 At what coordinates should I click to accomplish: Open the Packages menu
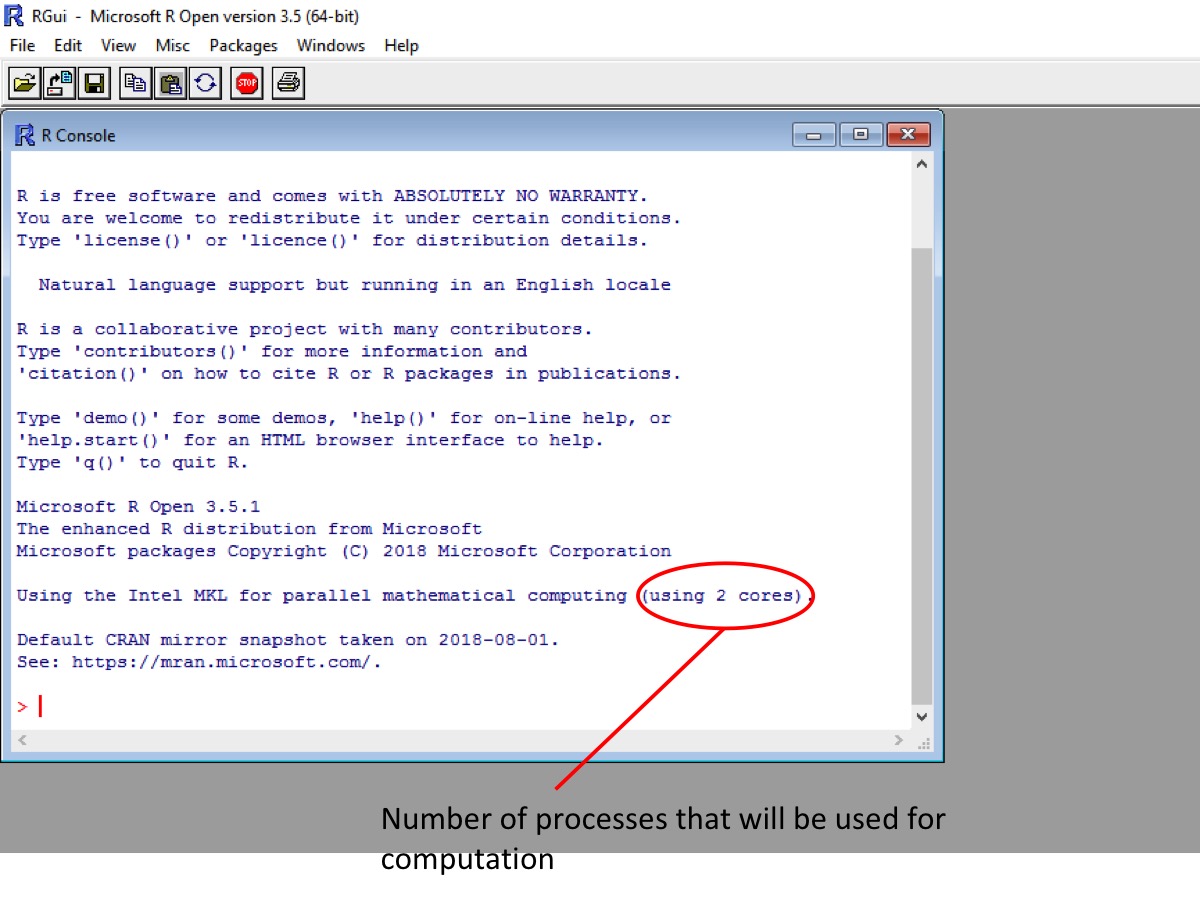pyautogui.click(x=243, y=45)
